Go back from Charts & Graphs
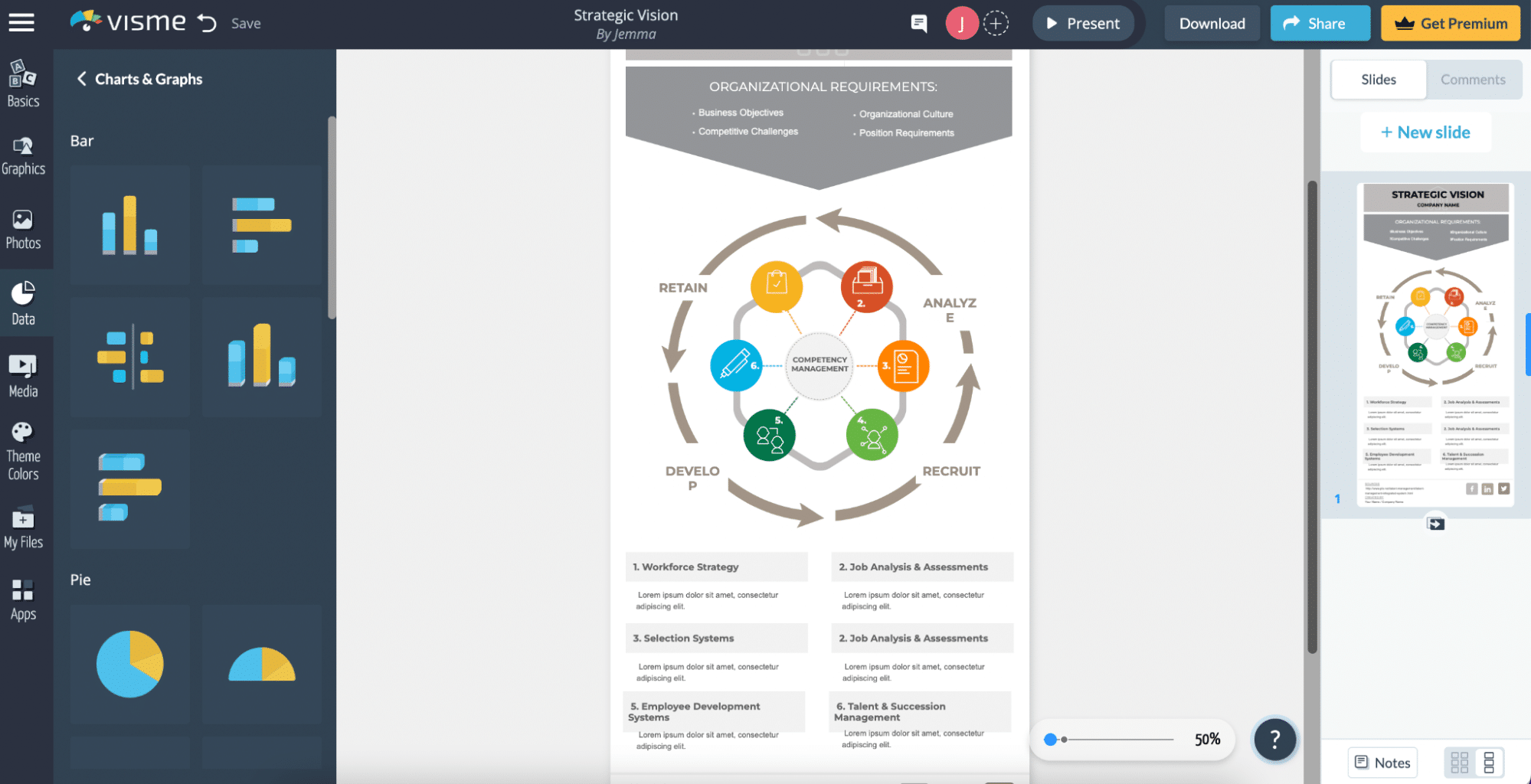This screenshot has width=1531, height=784. (x=82, y=79)
